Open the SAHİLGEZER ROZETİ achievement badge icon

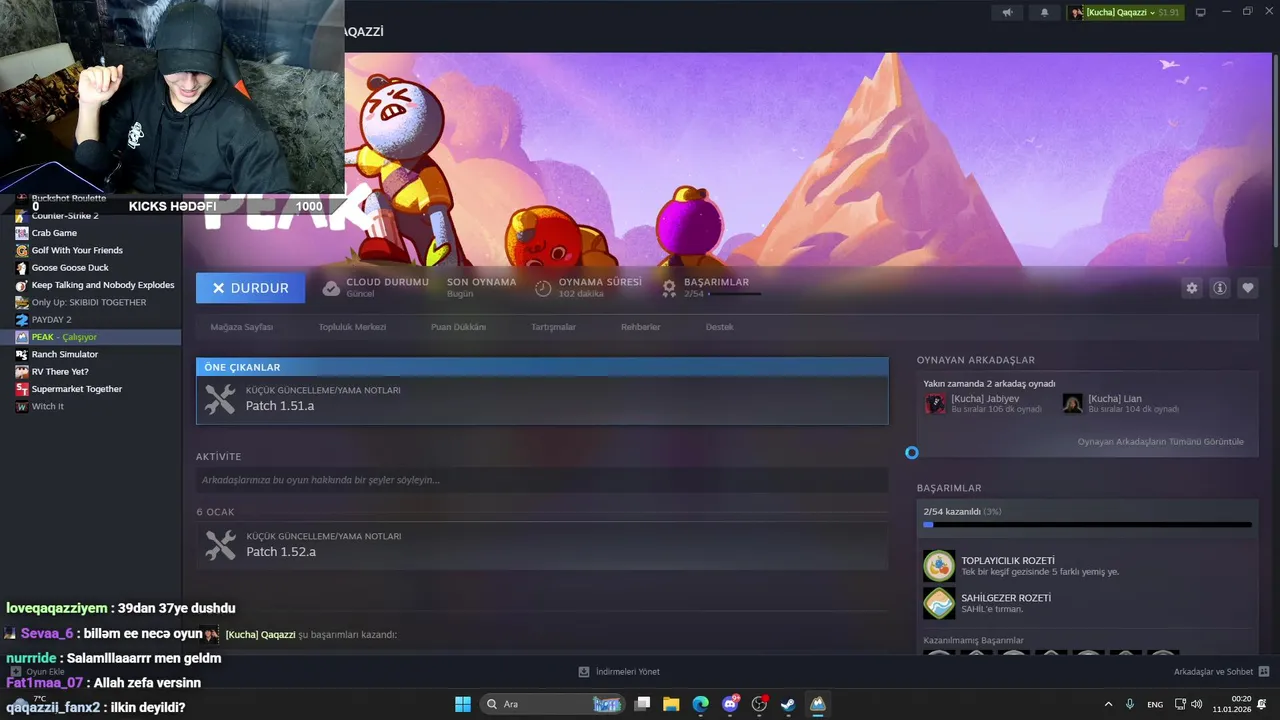click(939, 603)
